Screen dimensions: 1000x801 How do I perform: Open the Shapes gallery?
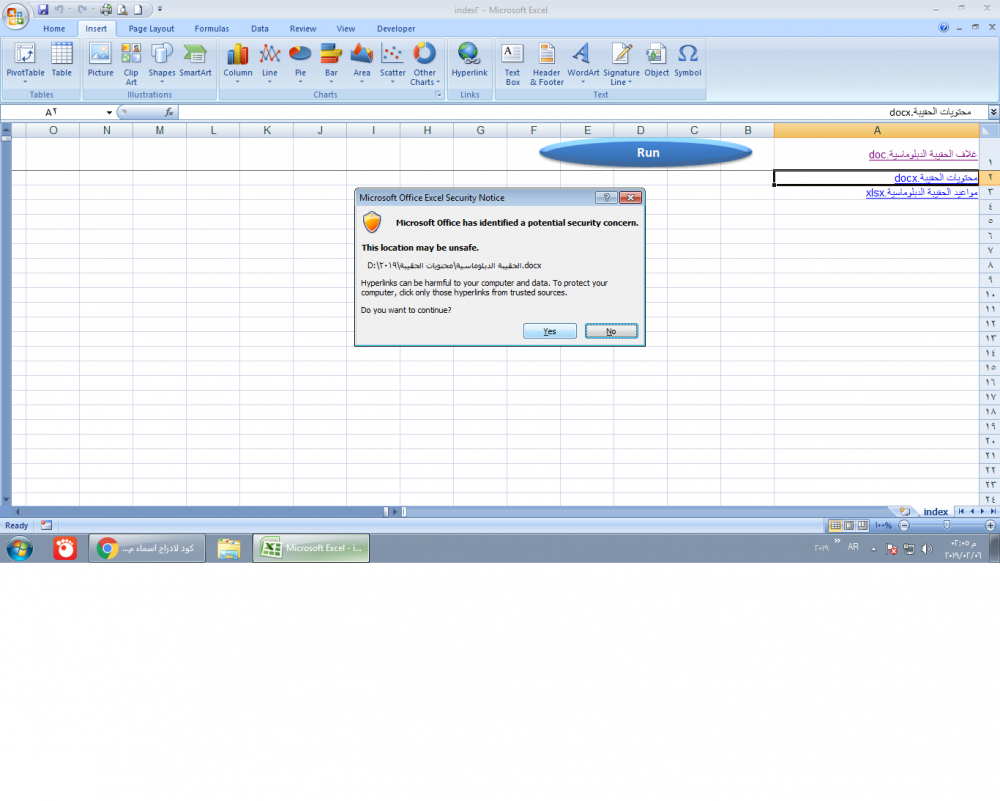[x=162, y=63]
